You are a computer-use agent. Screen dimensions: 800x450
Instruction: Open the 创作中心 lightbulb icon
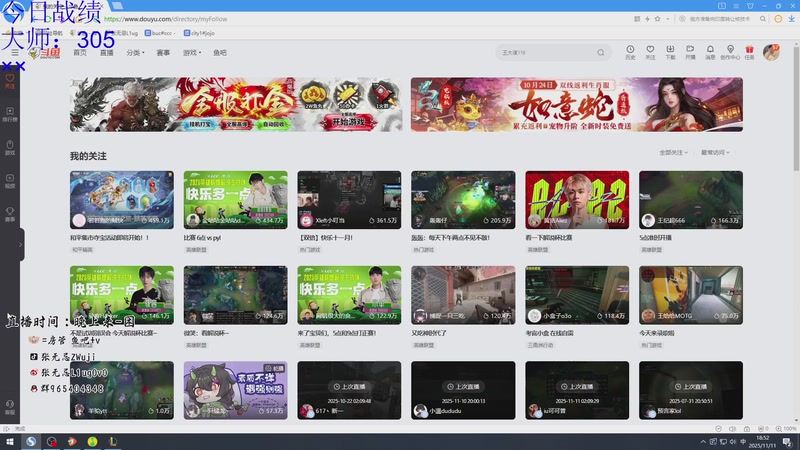coord(730,52)
